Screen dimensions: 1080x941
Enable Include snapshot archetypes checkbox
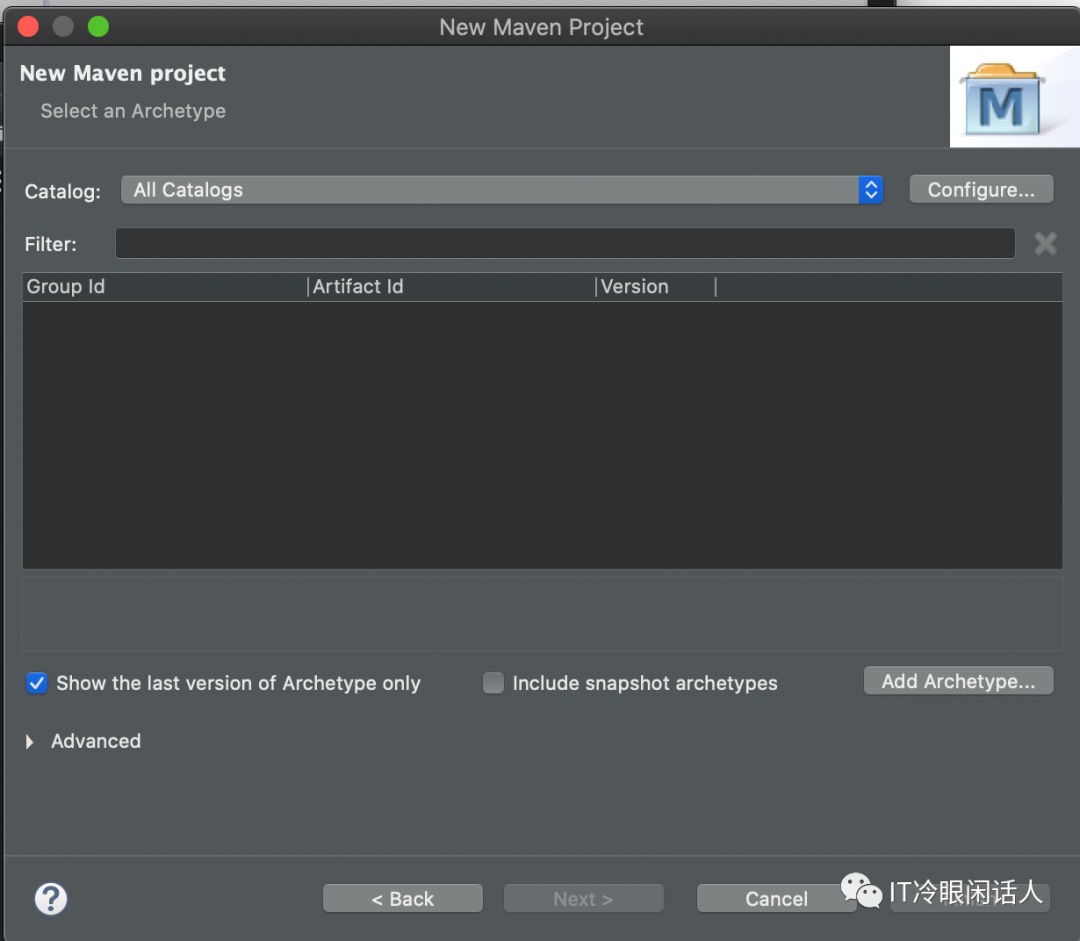click(x=493, y=683)
